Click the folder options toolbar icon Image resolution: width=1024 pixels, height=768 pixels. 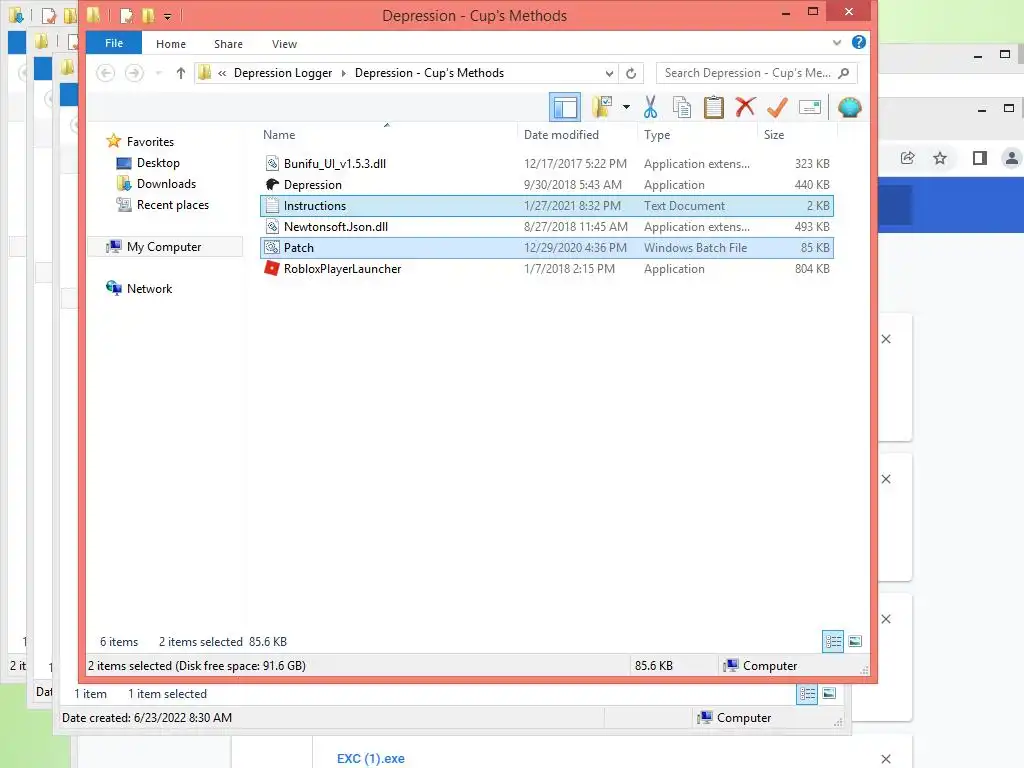point(601,107)
